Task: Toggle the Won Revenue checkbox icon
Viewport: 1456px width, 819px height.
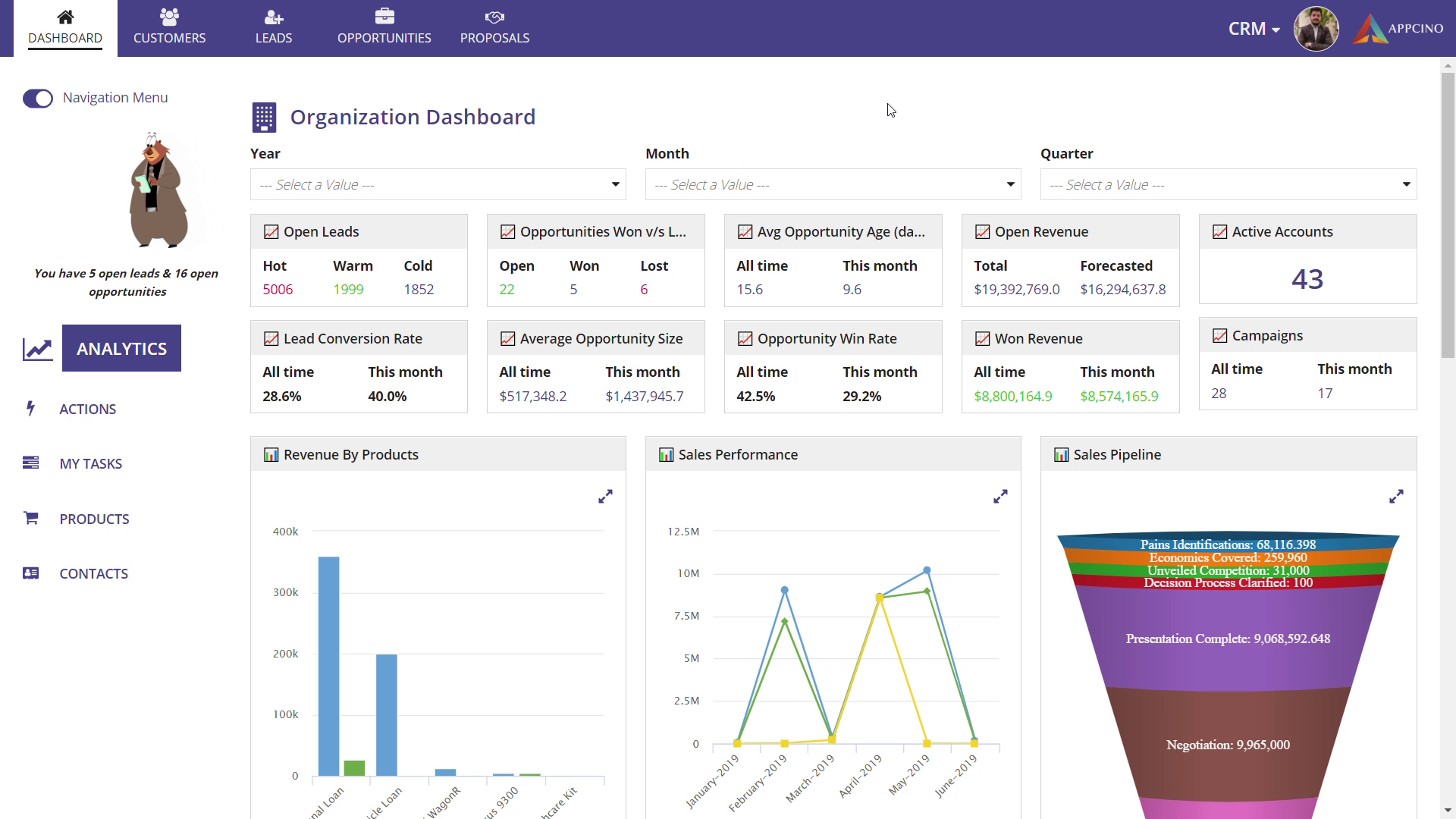Action: point(982,339)
